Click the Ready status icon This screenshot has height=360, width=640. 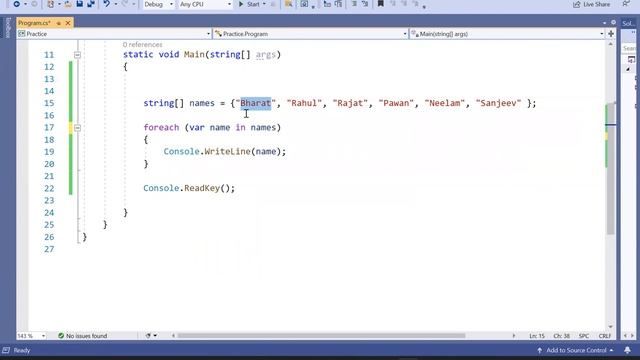pyautogui.click(x=6, y=350)
